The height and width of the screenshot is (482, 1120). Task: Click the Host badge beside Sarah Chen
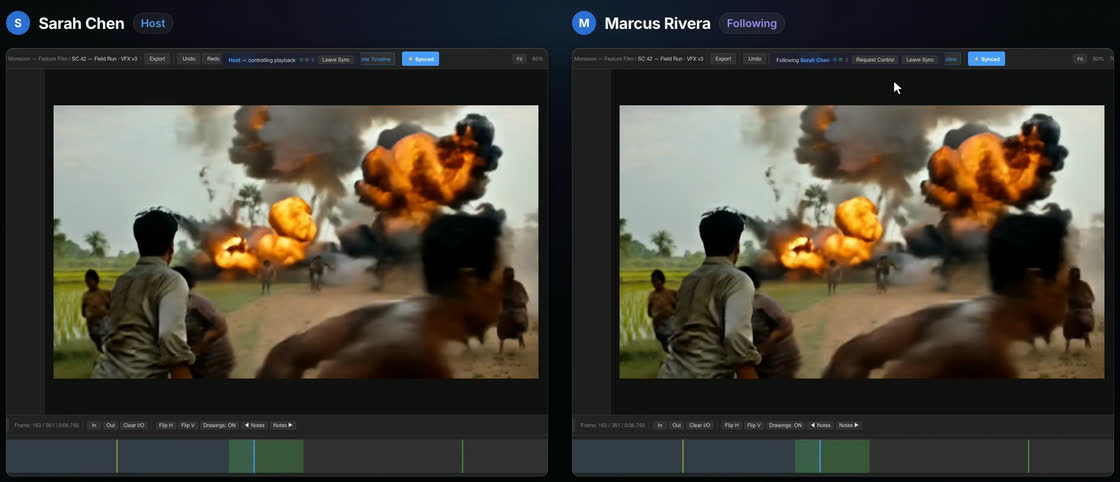pyautogui.click(x=153, y=23)
